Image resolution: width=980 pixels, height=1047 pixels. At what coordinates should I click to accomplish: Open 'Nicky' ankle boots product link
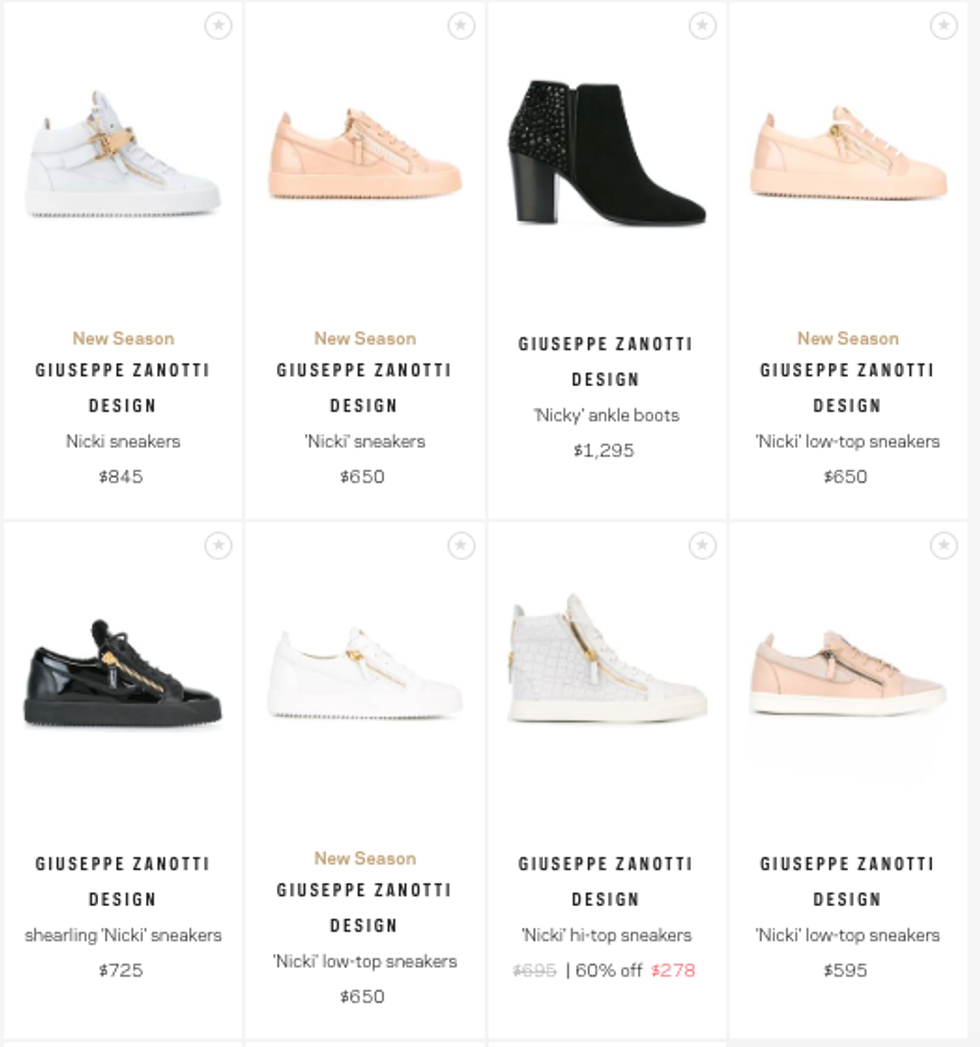click(606, 415)
